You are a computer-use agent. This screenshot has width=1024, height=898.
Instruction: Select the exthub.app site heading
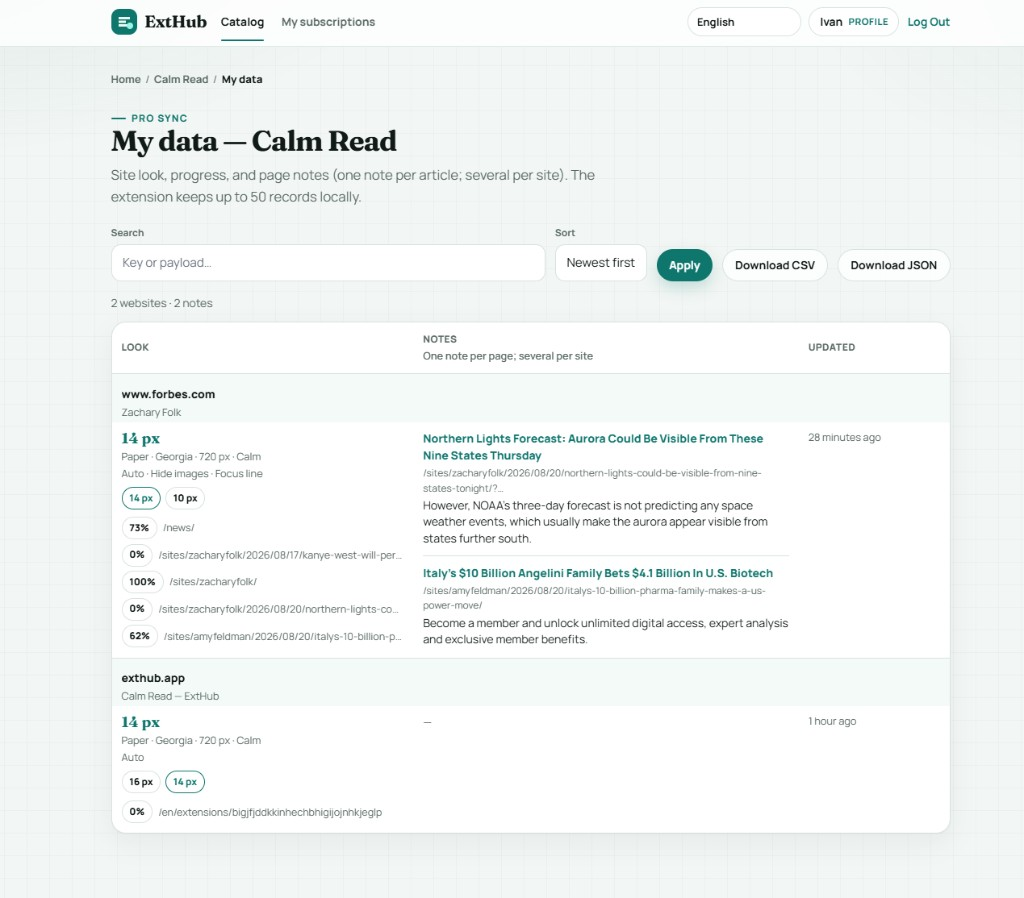[153, 678]
